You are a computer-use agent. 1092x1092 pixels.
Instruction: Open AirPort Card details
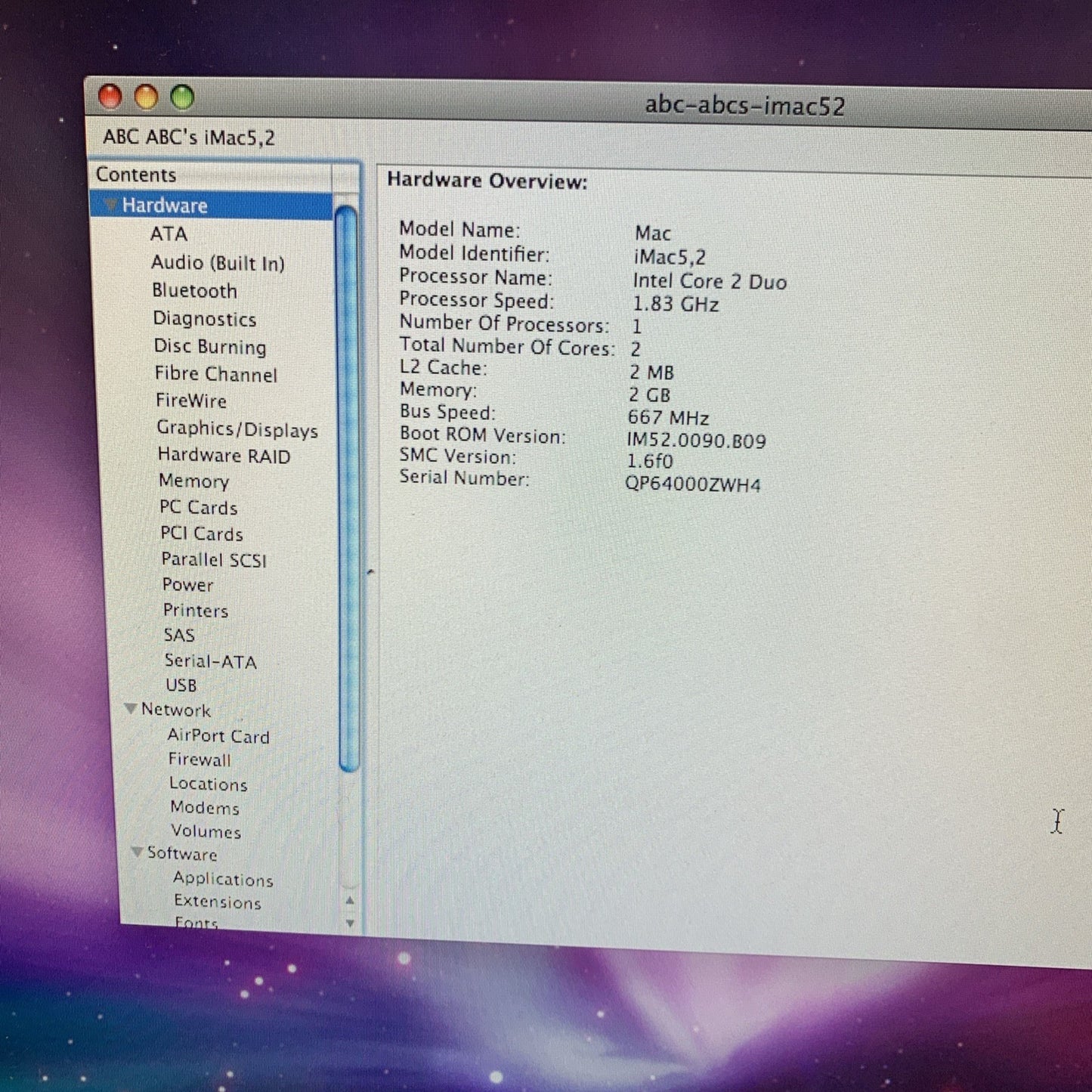coord(218,736)
